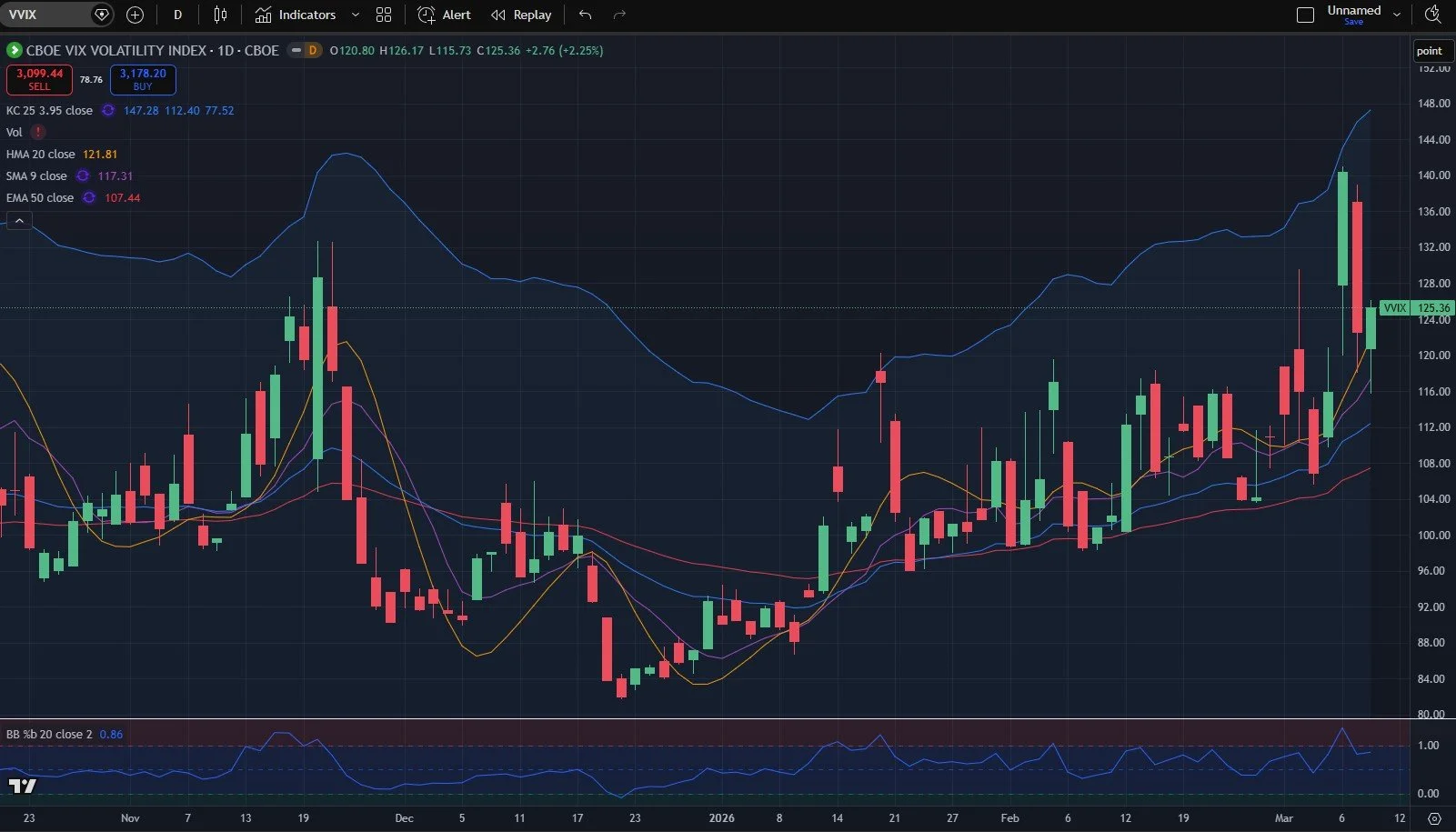Click the error icon beside Vol indicator
This screenshot has height=832, width=1456.
point(38,132)
